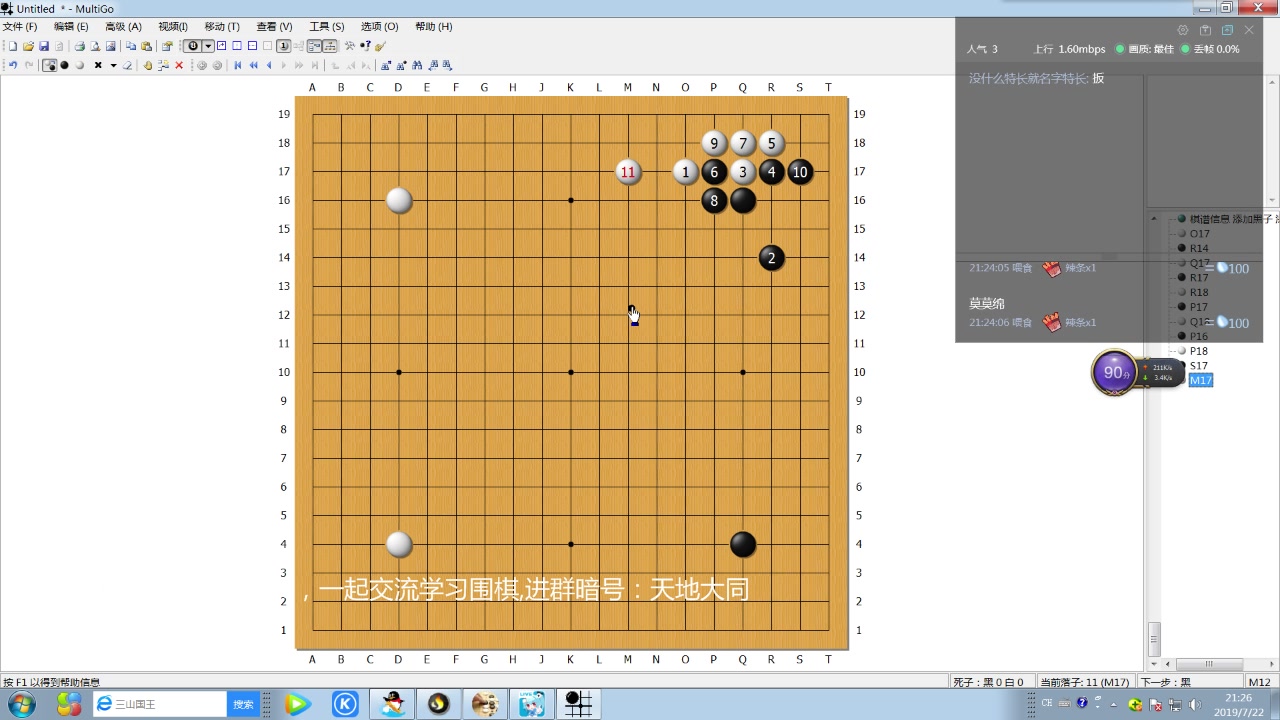Open the 移动 (T) menu
The width and height of the screenshot is (1280, 720).
coord(222,26)
